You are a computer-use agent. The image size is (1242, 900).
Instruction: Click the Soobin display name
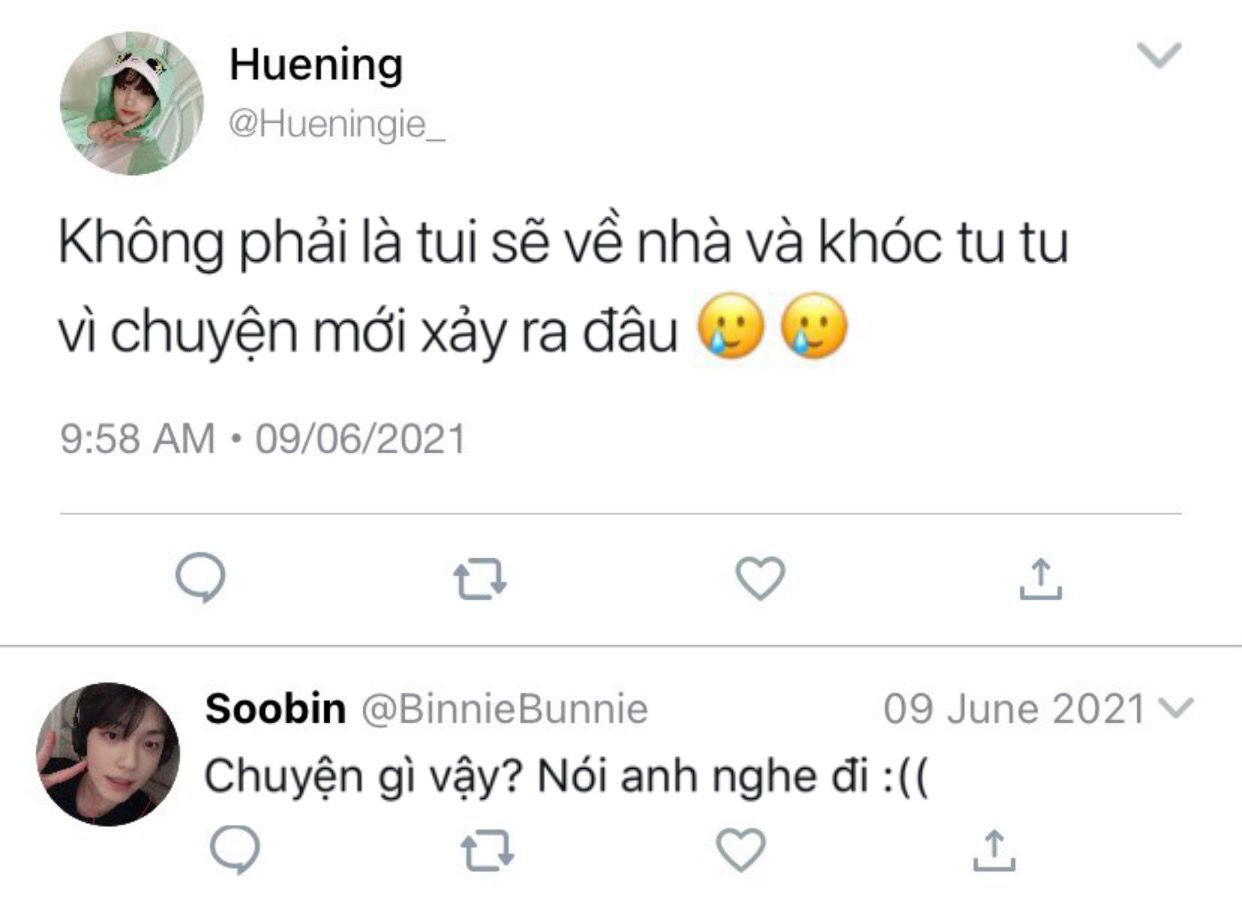[275, 709]
